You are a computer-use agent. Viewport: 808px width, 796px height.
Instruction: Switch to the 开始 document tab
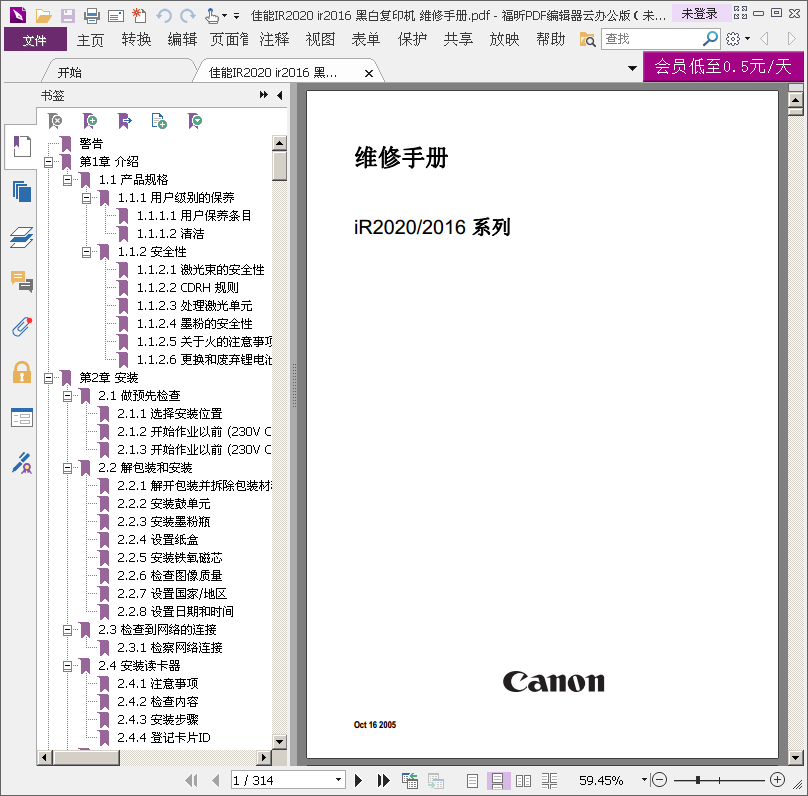(x=70, y=73)
